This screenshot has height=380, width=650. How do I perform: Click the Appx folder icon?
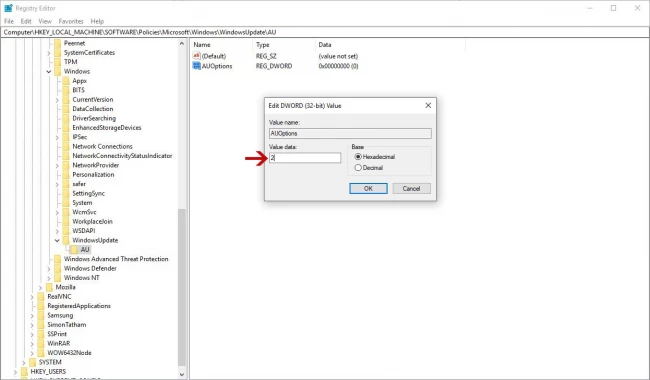[x=65, y=81]
